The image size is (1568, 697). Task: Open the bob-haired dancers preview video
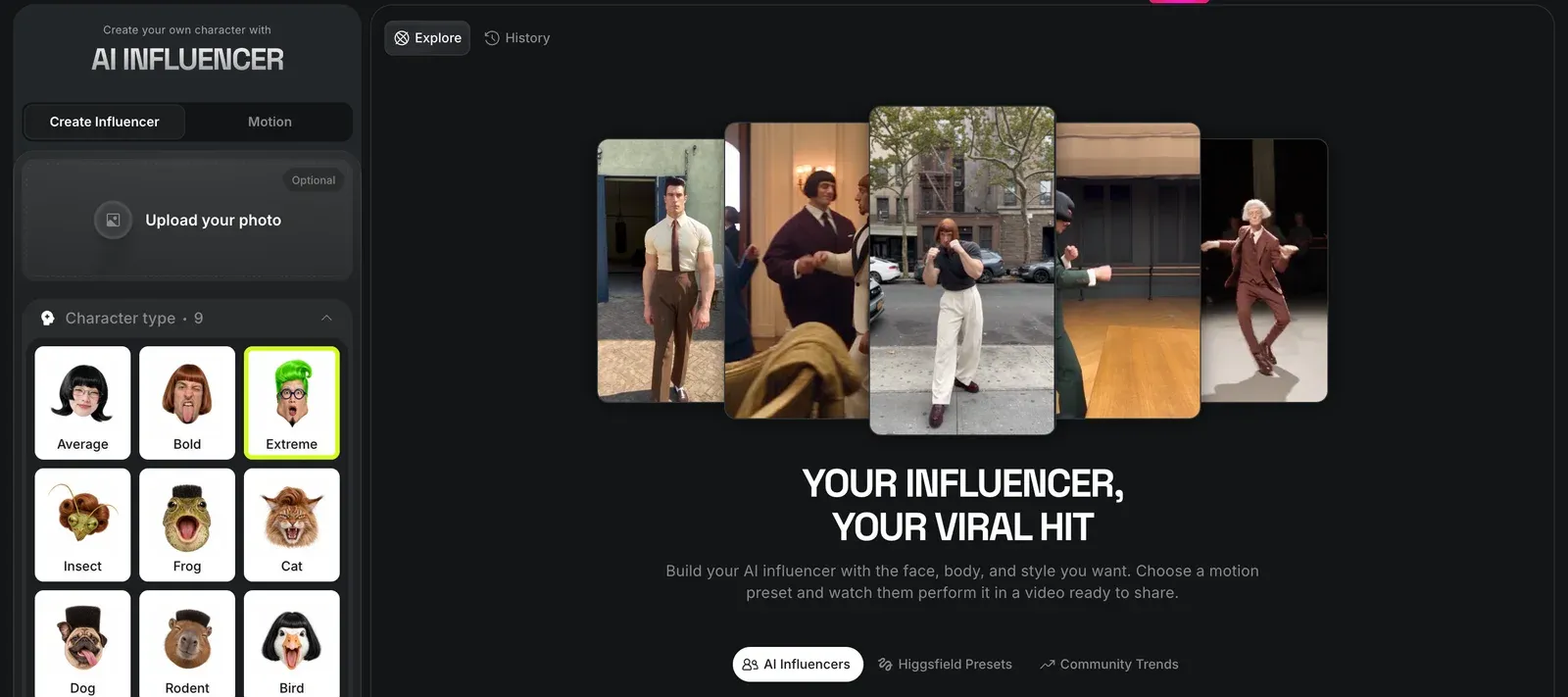click(x=797, y=271)
